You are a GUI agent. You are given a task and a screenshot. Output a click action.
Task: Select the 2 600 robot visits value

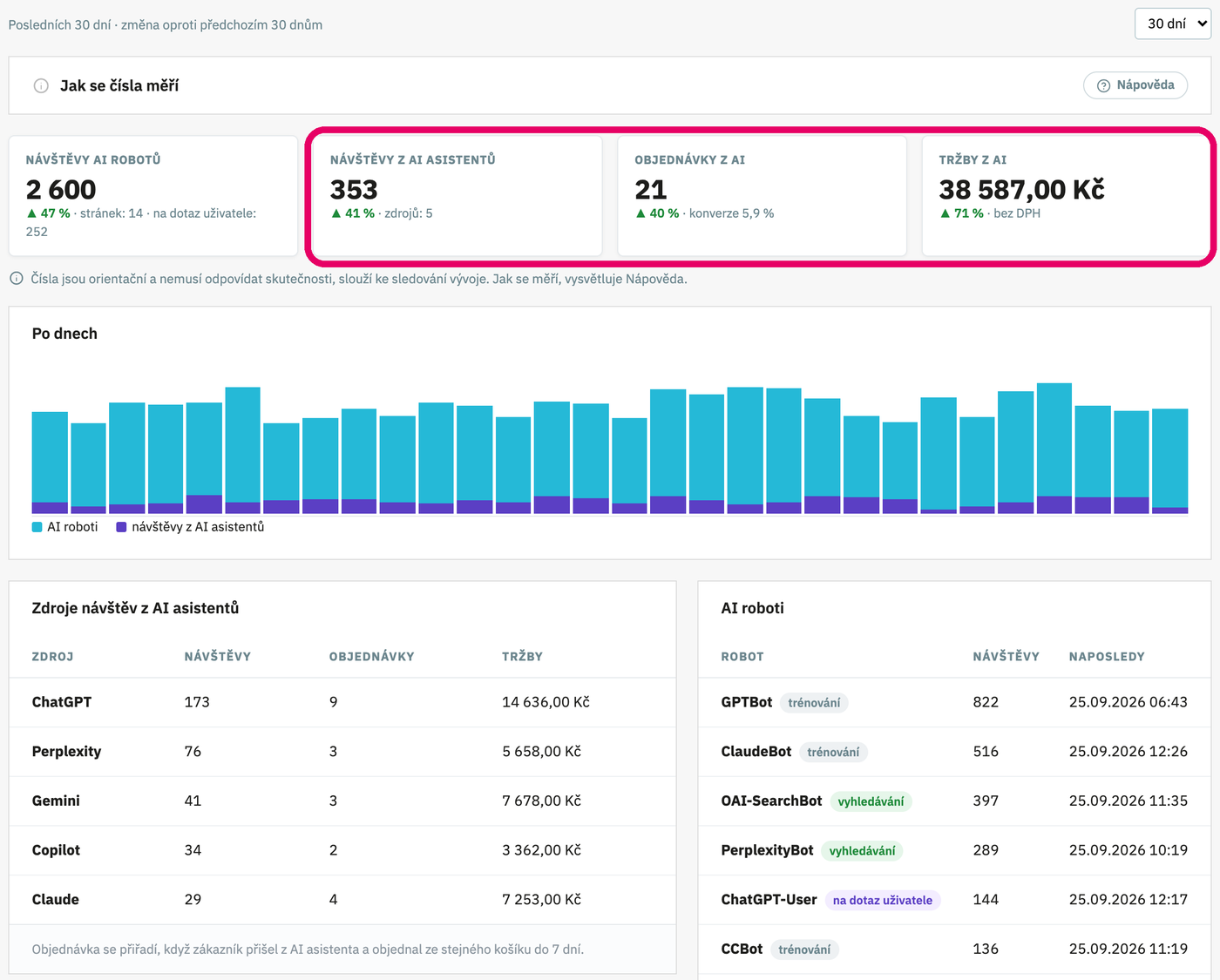[x=61, y=189]
